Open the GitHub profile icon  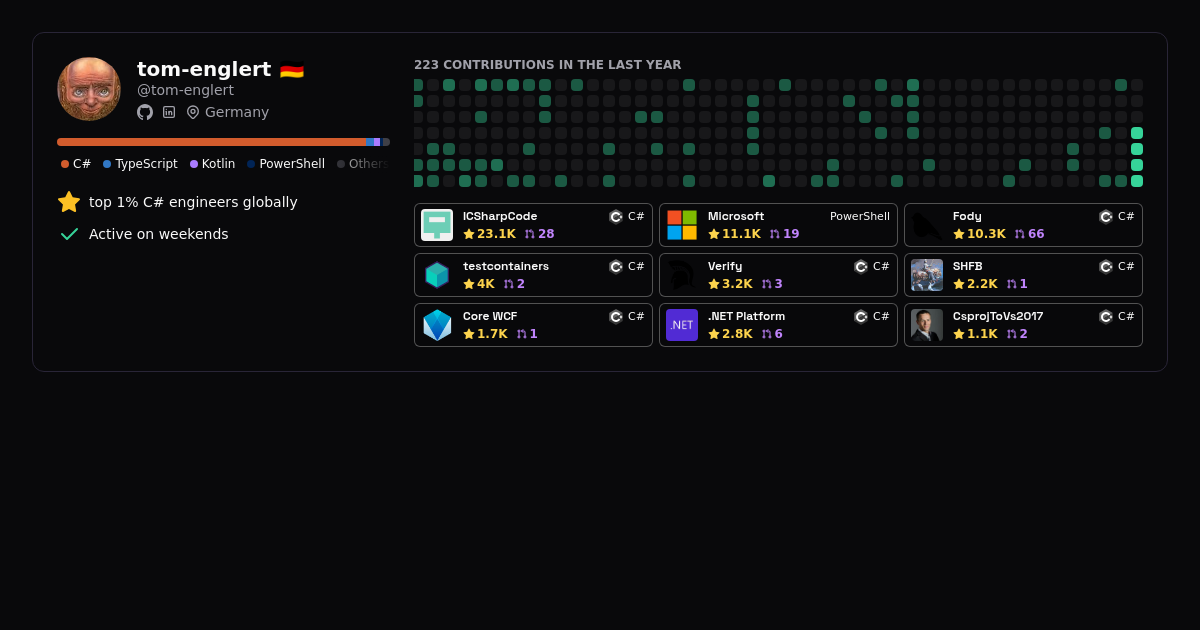coord(145,112)
